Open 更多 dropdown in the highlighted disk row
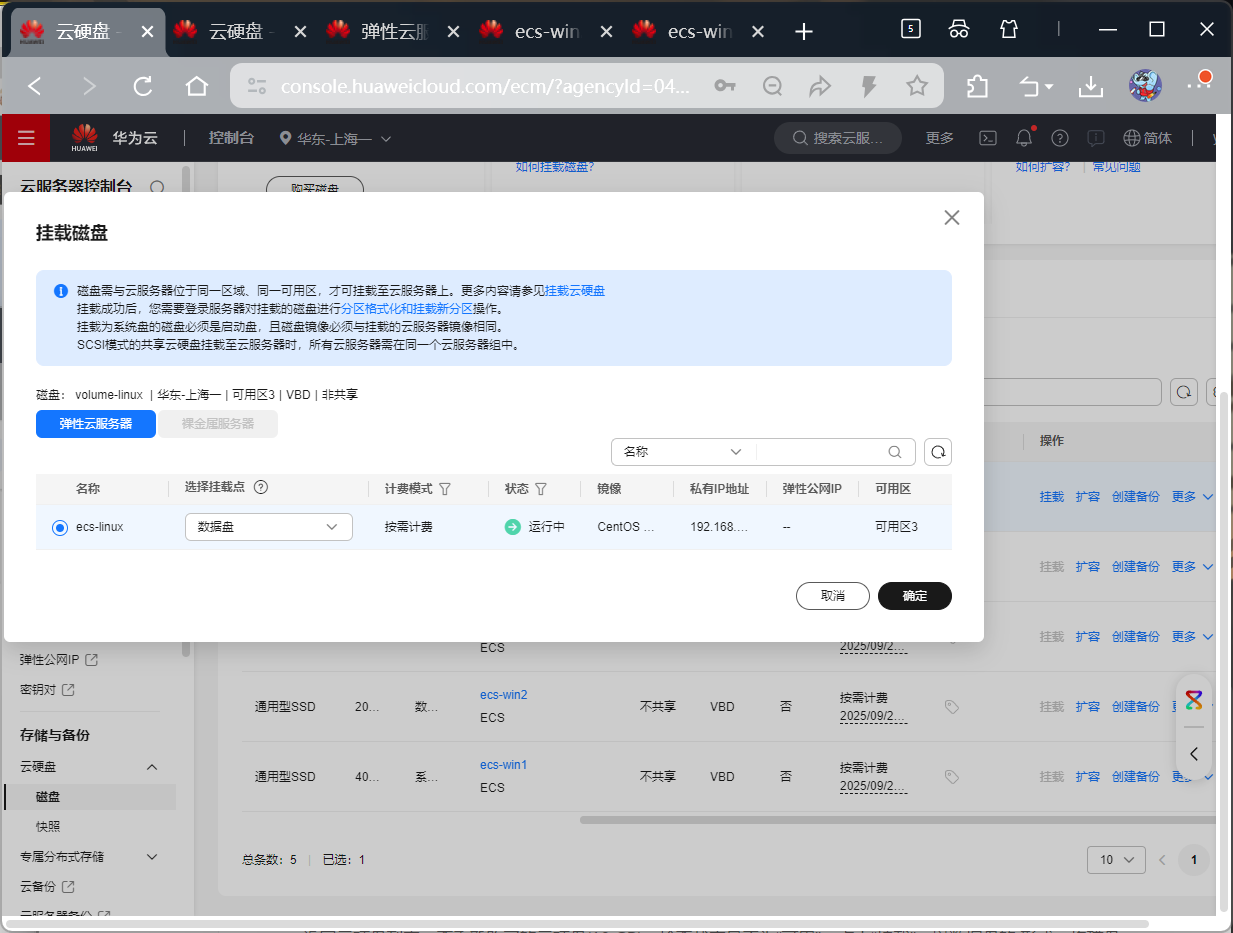Viewport: 1233px width, 933px height. 1192,497
